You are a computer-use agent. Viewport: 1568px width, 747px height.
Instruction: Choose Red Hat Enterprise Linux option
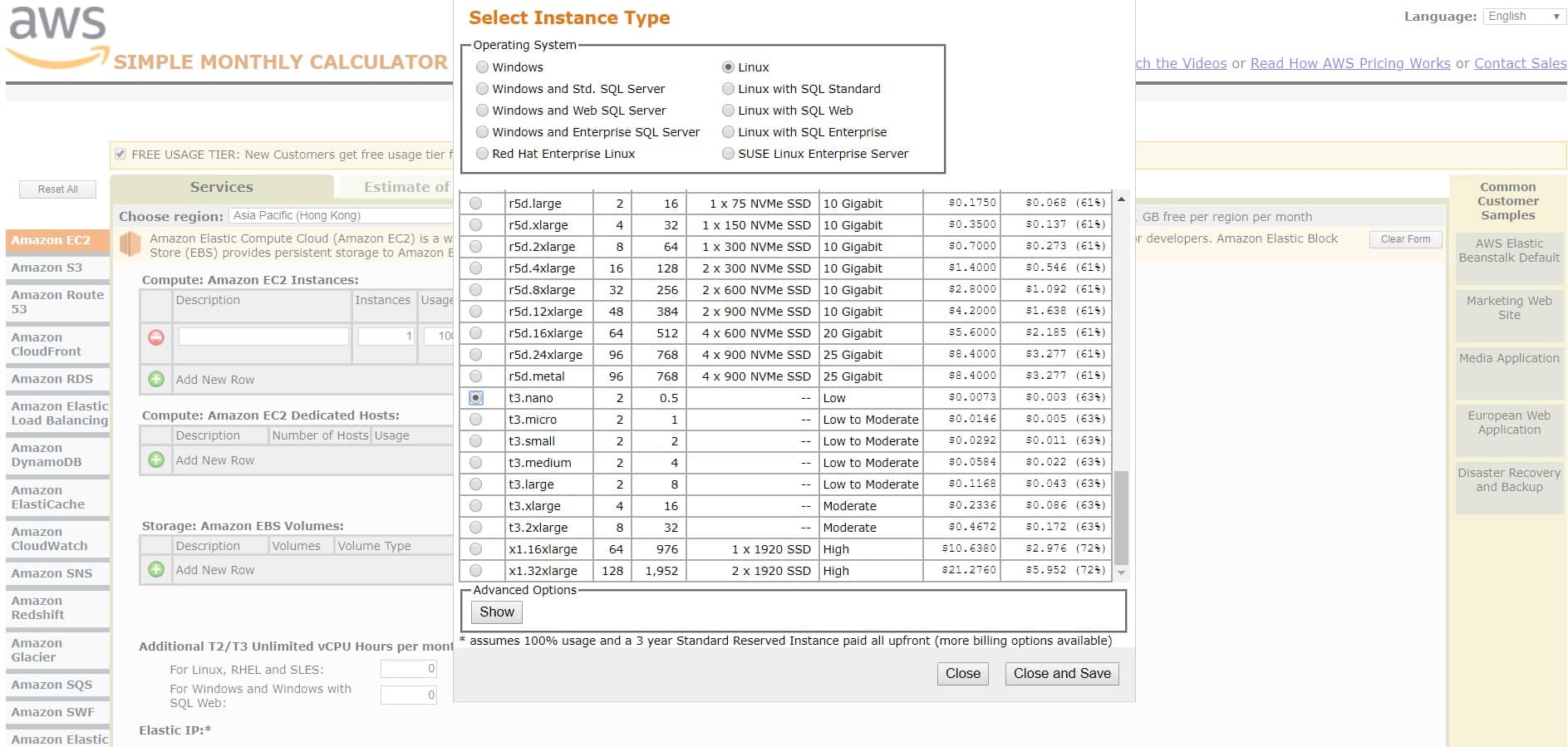pyautogui.click(x=482, y=154)
